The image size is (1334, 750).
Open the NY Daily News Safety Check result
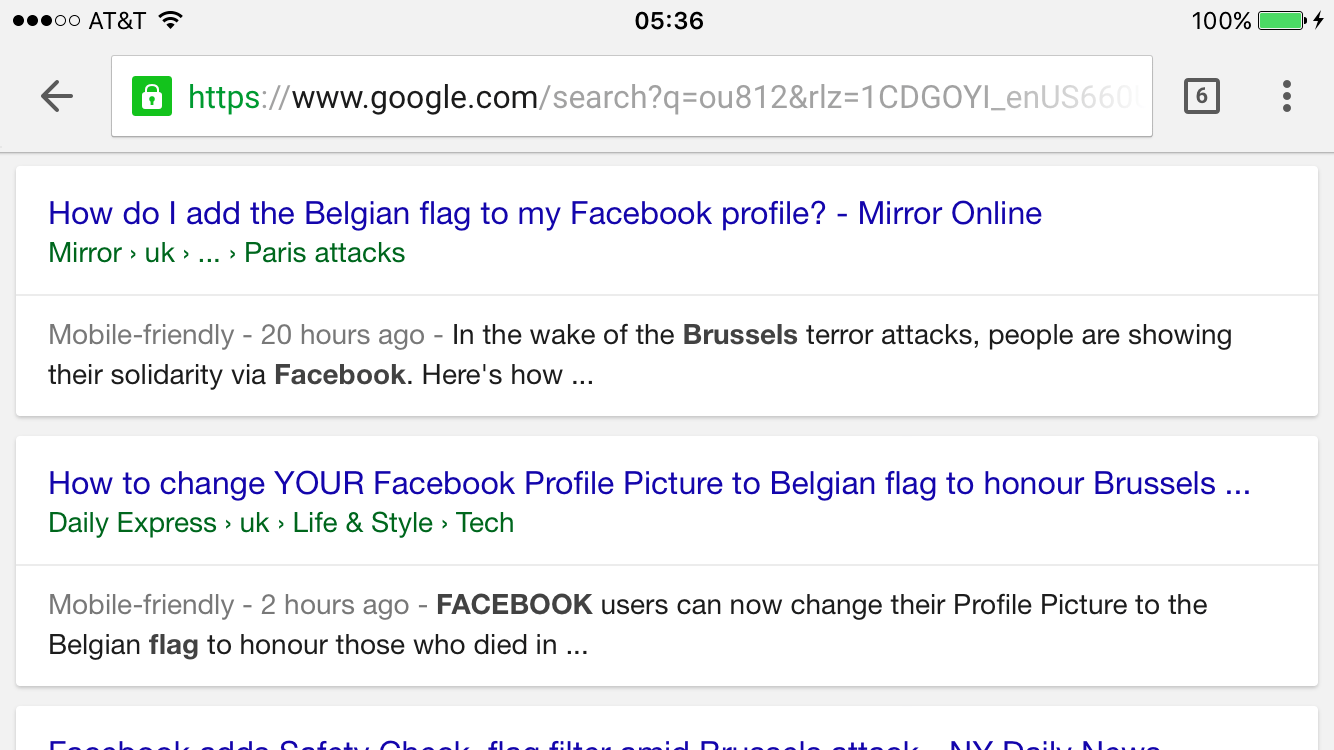(605, 743)
